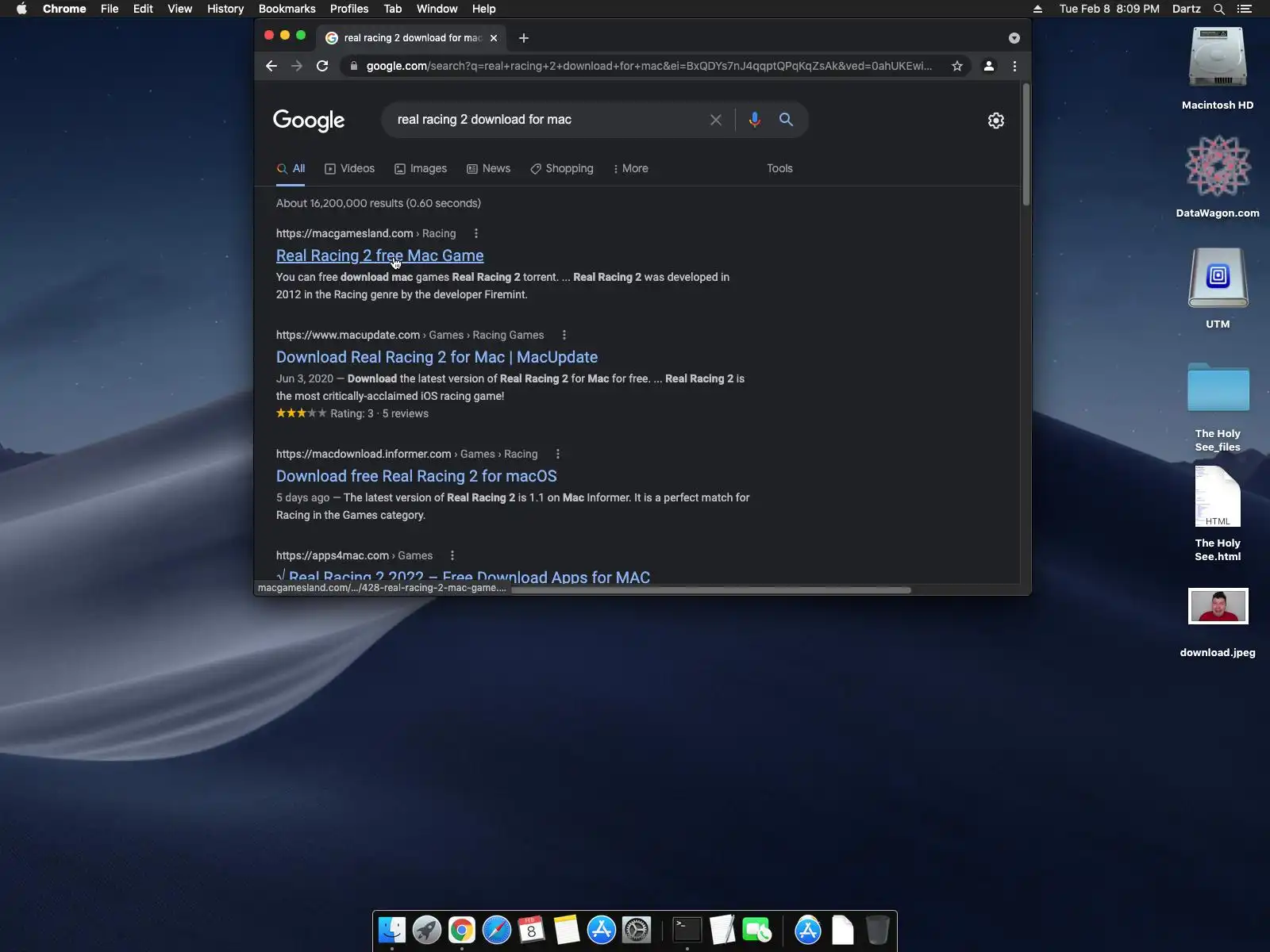Viewport: 1270px width, 952px height.
Task: Launch FaceTime from the Dock
Action: 757,930
